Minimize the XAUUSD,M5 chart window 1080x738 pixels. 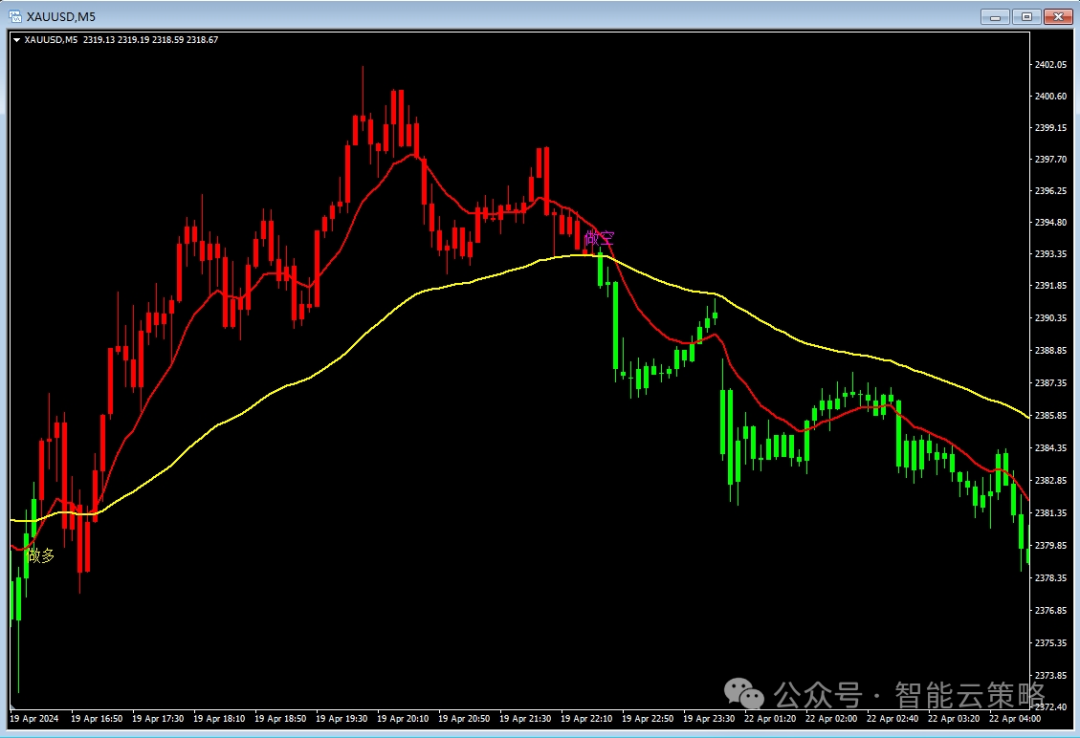tap(995, 17)
